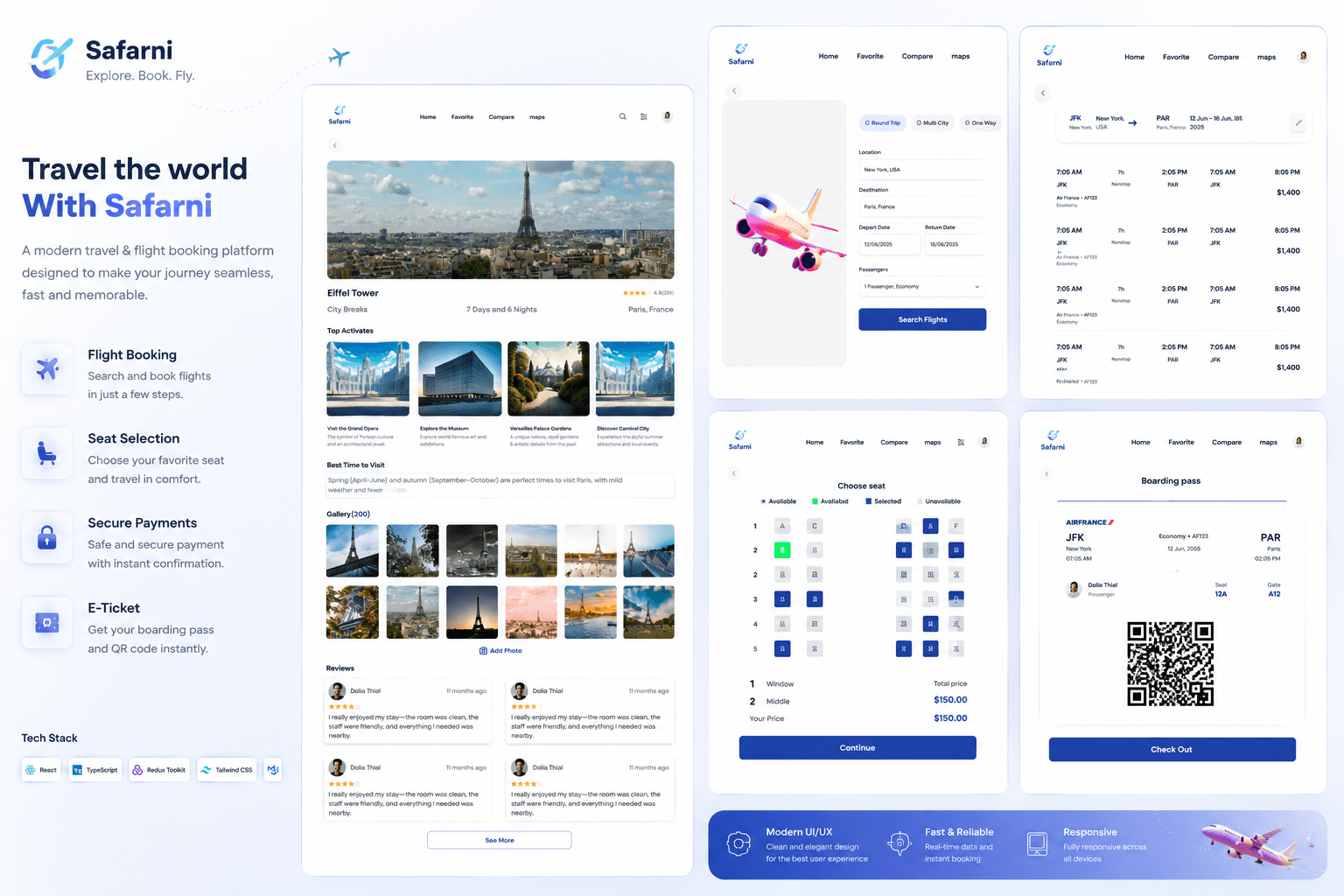Open the Explore the Museum thumbnail
1344x896 pixels.
pyautogui.click(x=459, y=379)
